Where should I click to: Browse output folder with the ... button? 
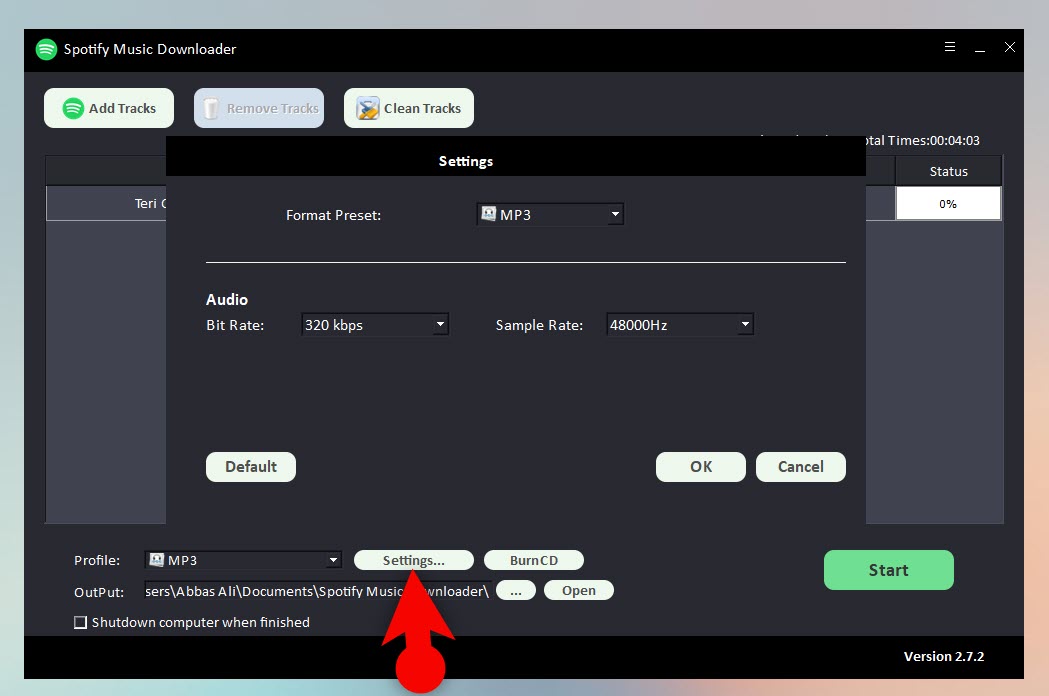point(516,590)
